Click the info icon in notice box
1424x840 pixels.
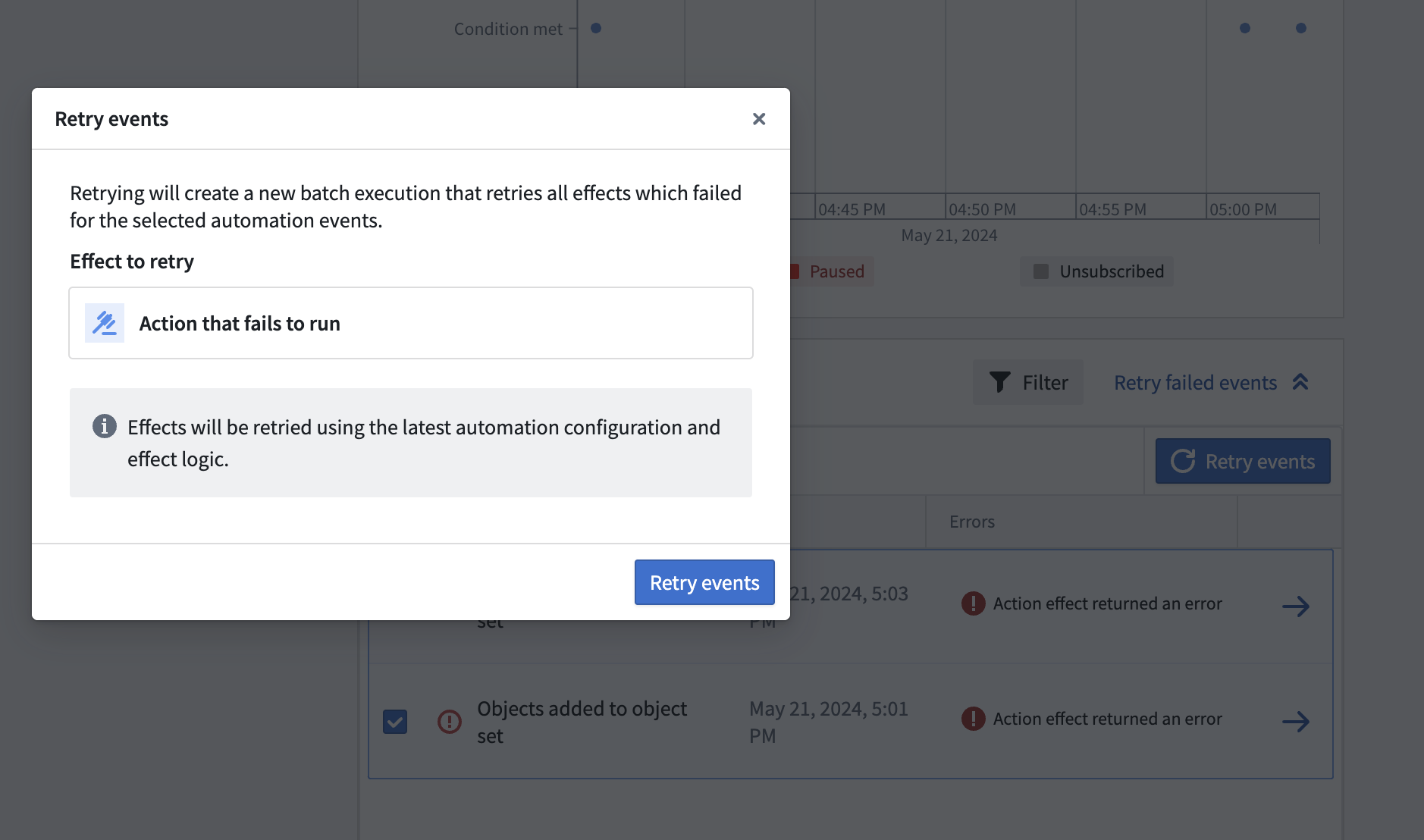(x=105, y=426)
